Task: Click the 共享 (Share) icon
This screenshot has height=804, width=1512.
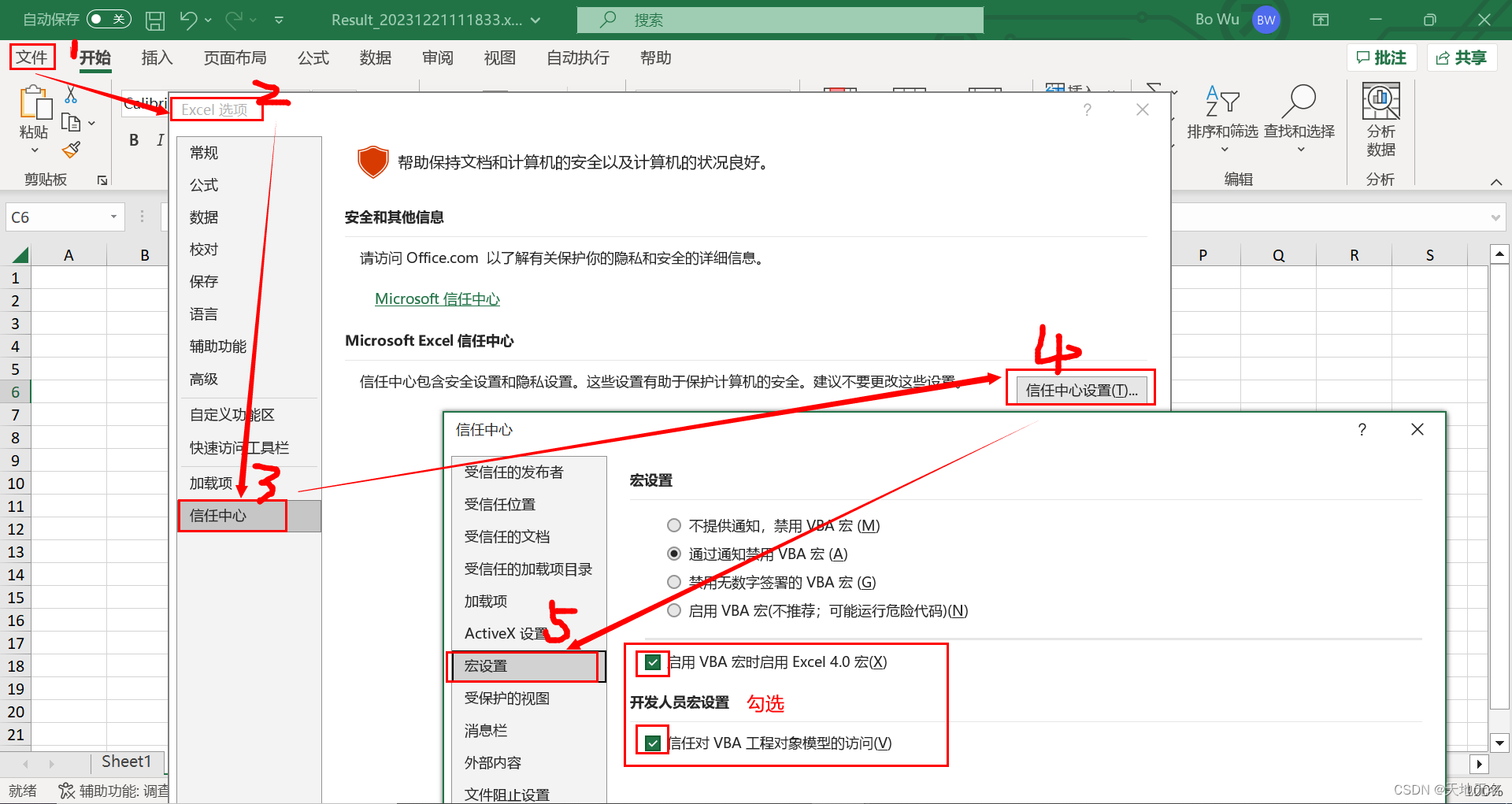Action: [x=1461, y=57]
